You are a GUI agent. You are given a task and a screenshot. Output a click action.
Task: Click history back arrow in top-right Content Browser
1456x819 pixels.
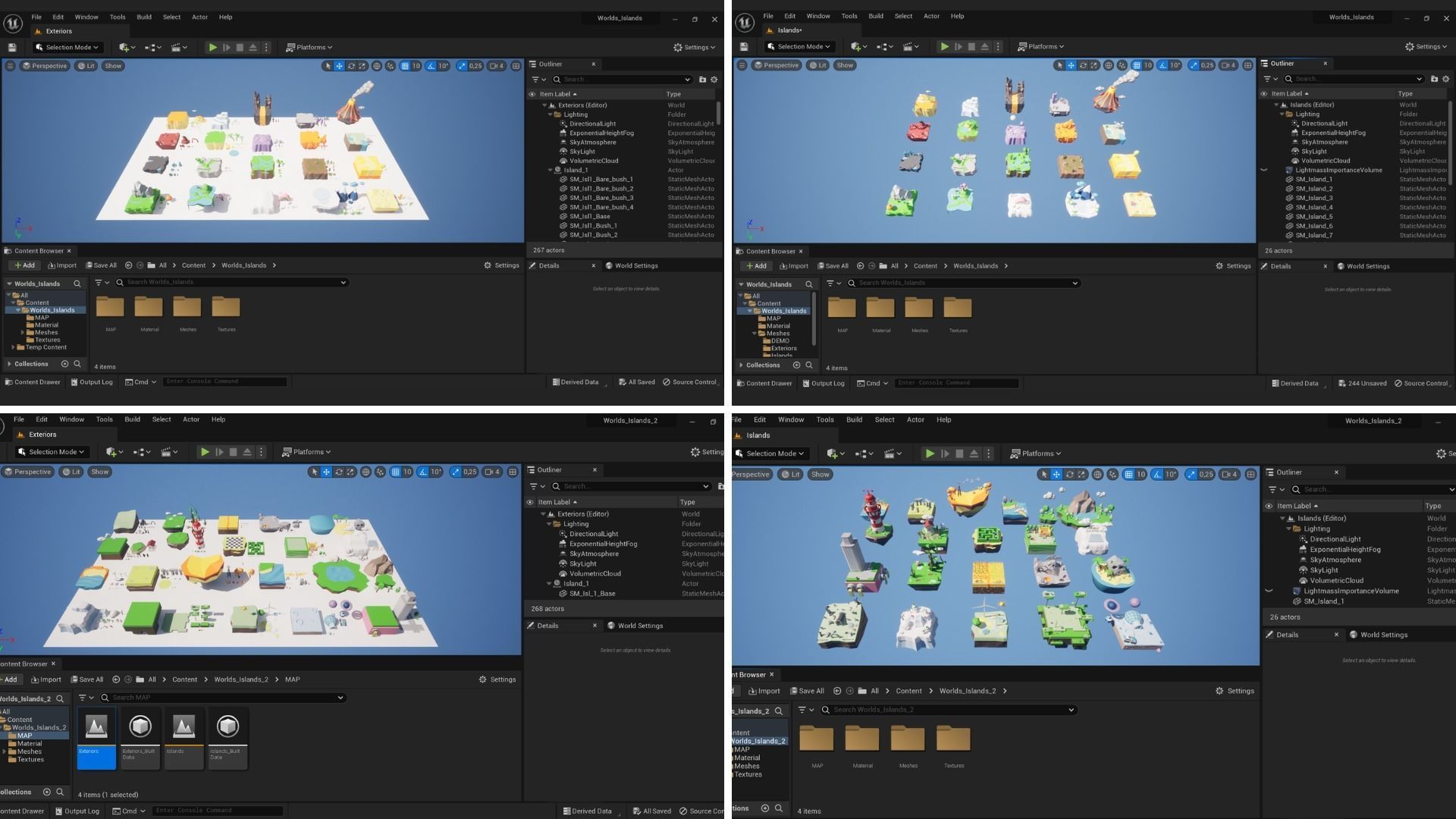click(860, 266)
